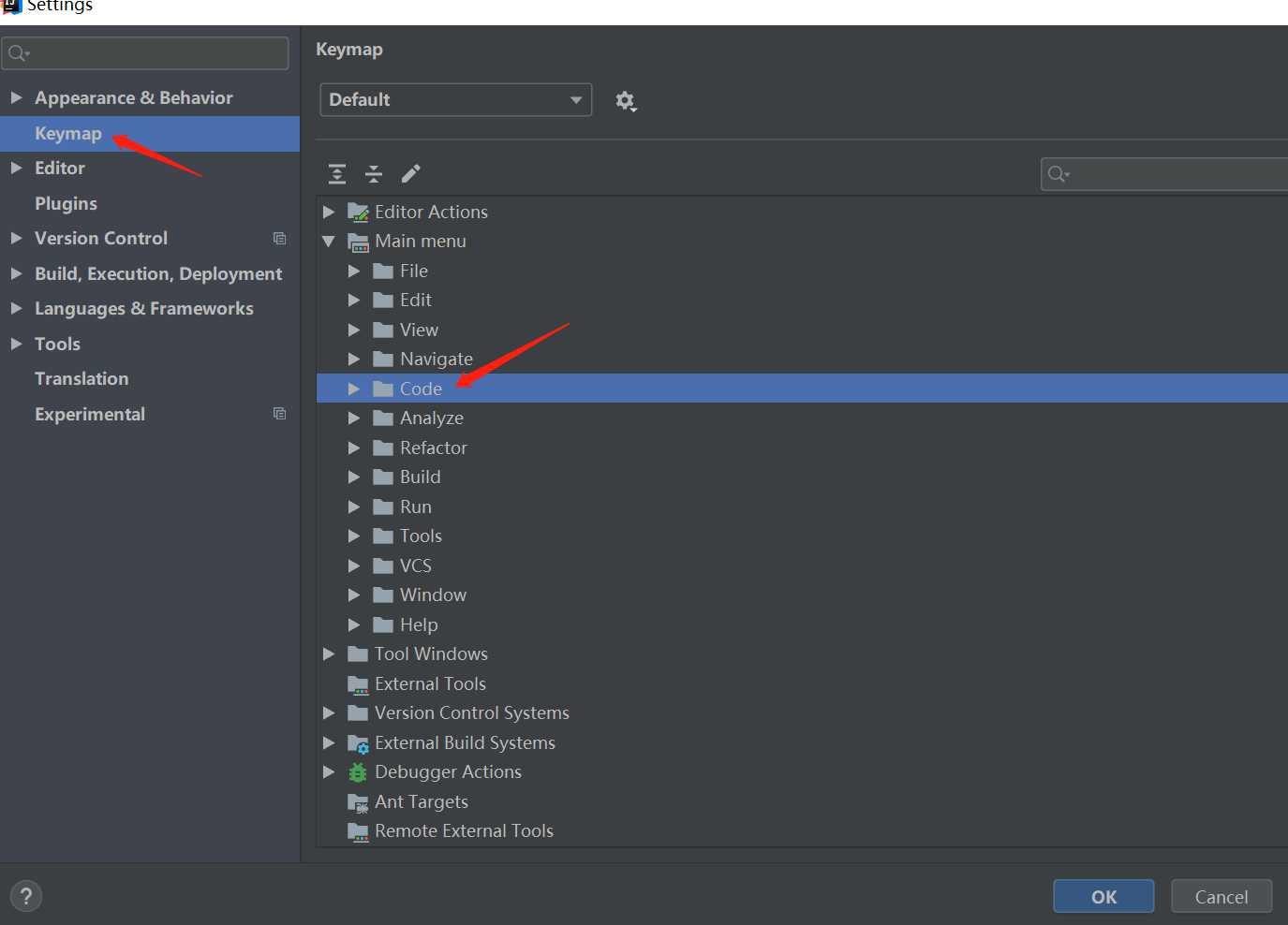Select the Tools row under Main menu
This screenshot has width=1288, height=925.
point(802,536)
